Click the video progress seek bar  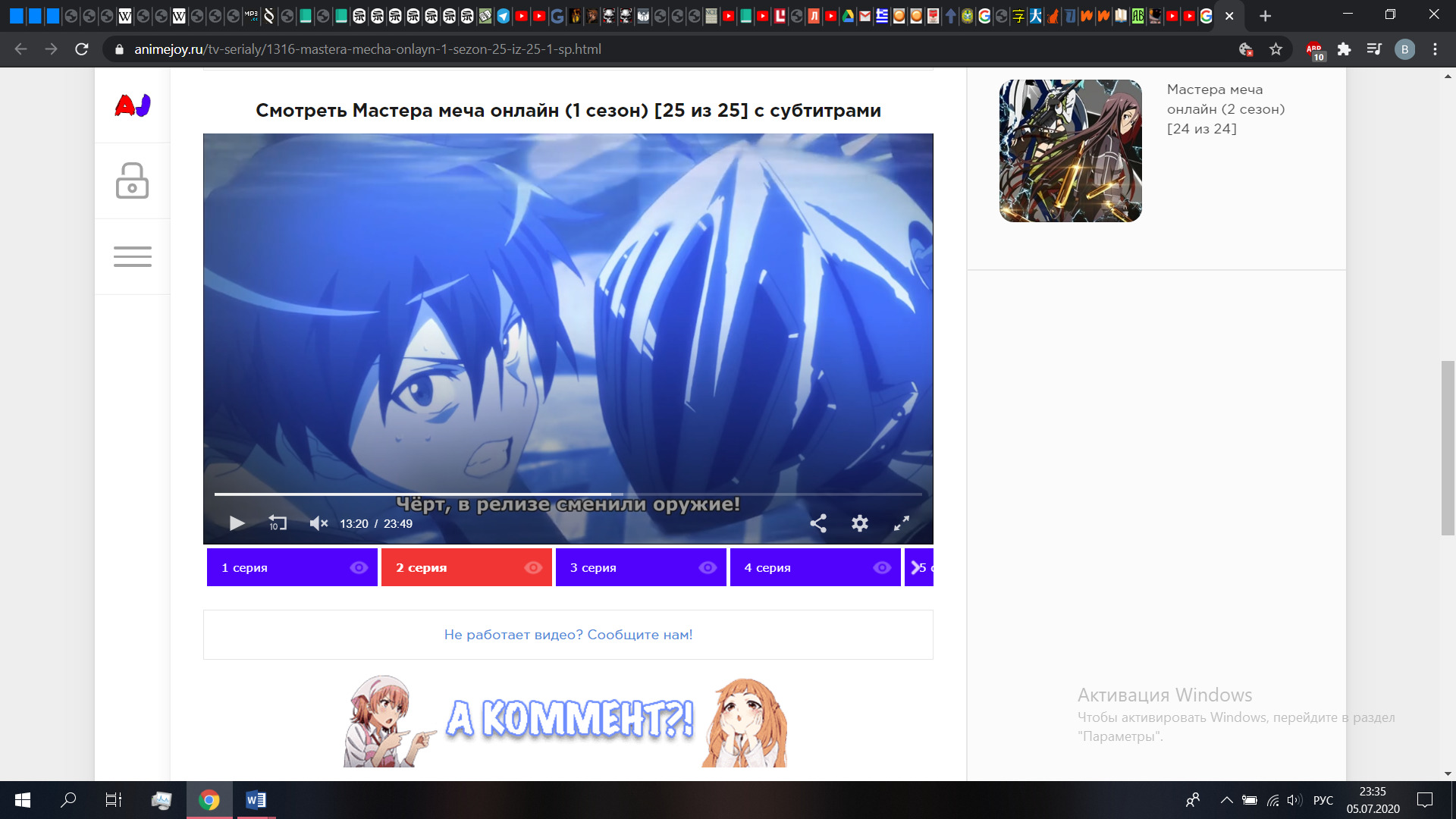coord(567,494)
